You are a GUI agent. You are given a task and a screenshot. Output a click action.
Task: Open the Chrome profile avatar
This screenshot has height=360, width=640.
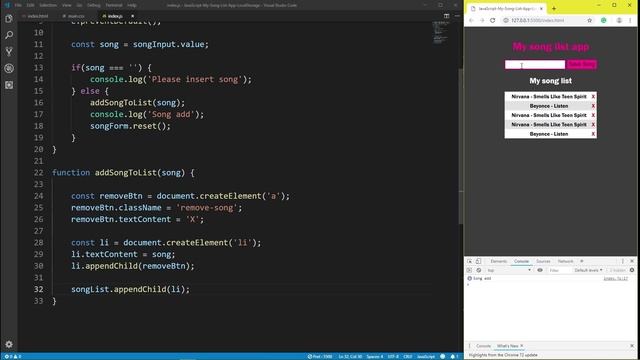coord(619,20)
